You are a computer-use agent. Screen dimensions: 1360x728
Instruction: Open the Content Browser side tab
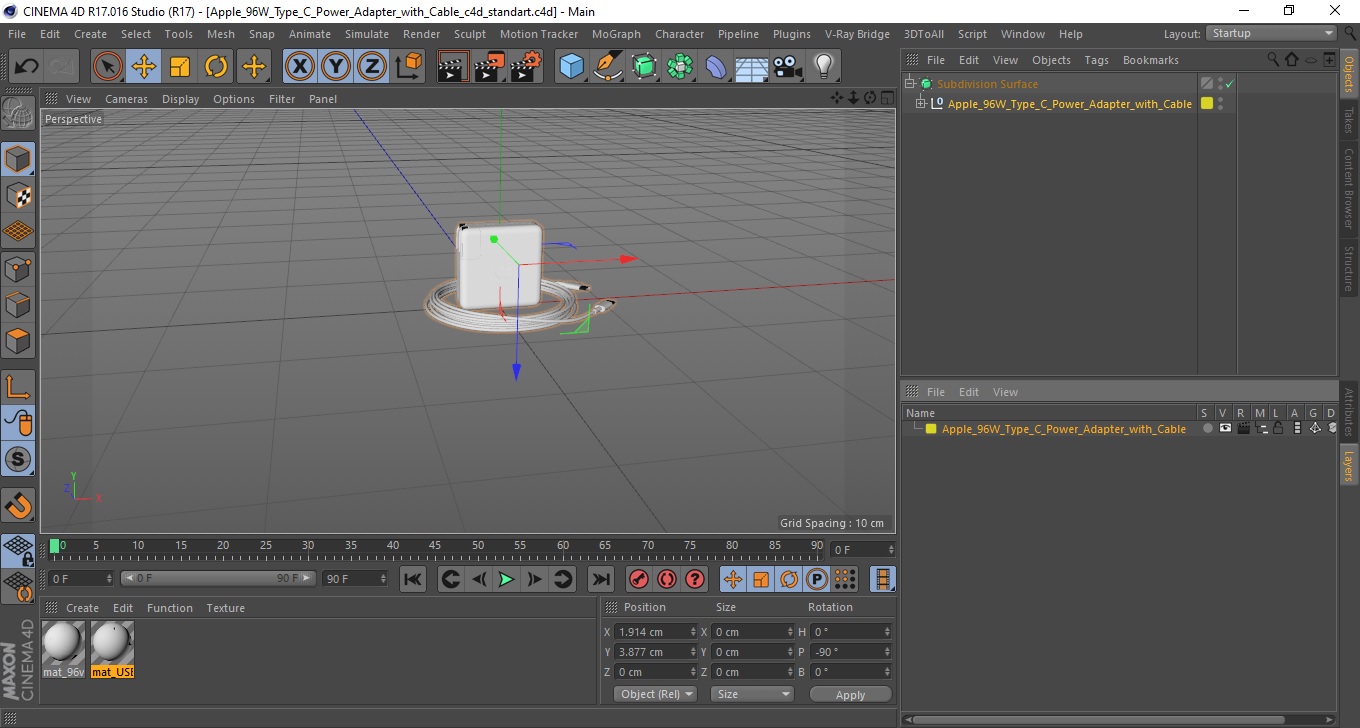tap(1348, 188)
